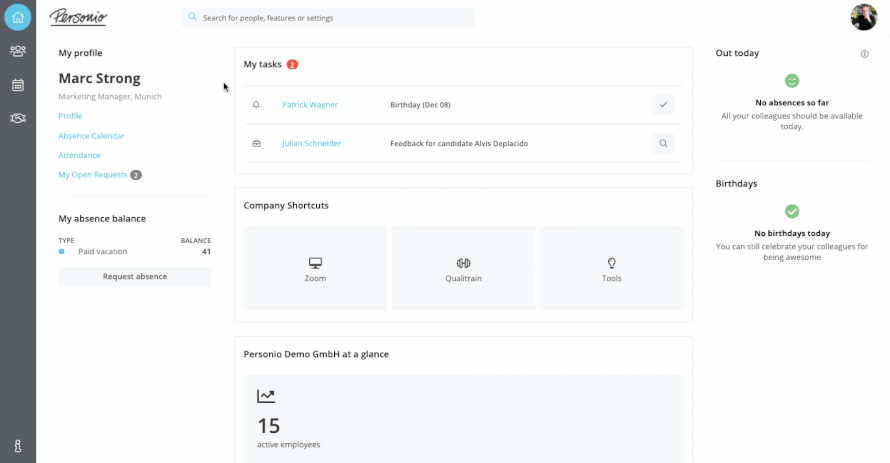
Task: Open the Zoom company shortcut
Action: pos(315,268)
